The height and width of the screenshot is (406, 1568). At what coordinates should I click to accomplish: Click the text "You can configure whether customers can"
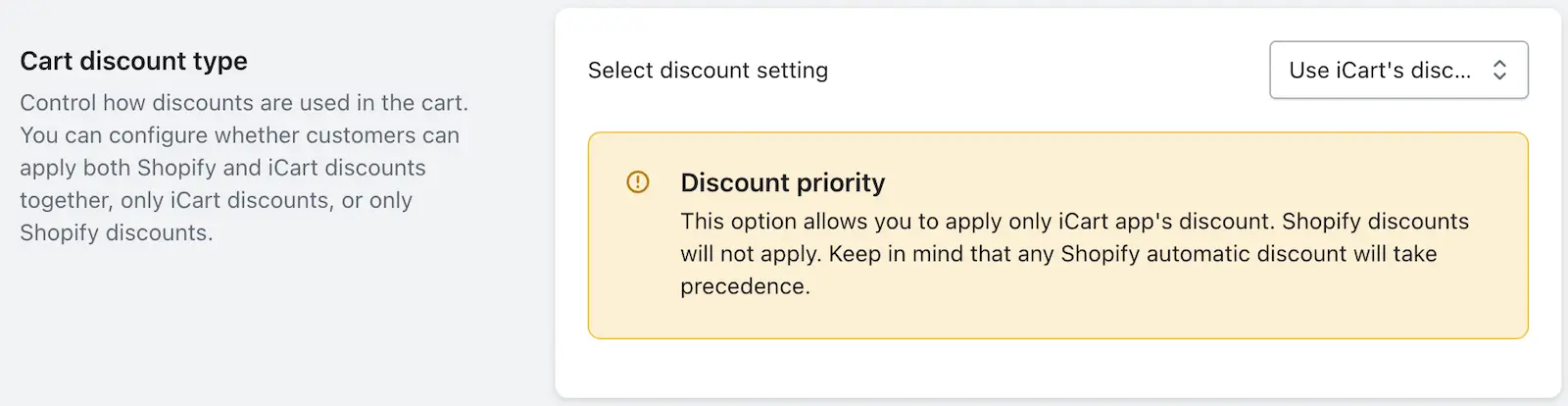point(239,135)
